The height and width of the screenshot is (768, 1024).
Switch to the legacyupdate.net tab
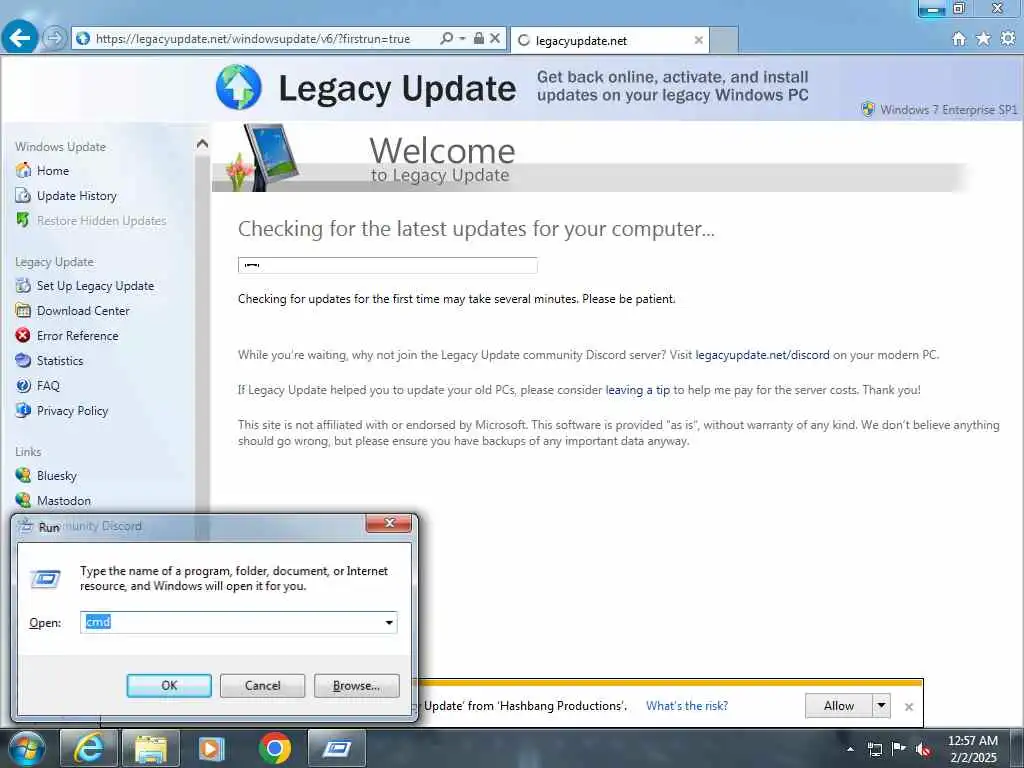click(607, 40)
